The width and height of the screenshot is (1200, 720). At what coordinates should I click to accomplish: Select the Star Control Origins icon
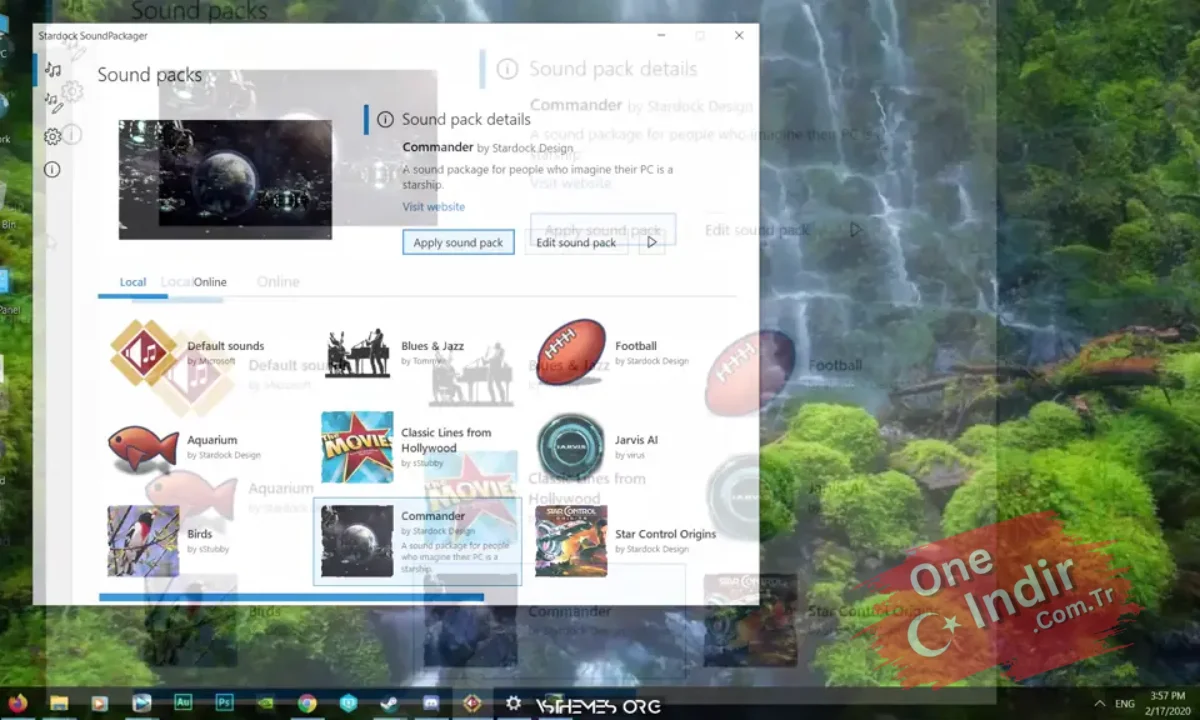coord(571,541)
